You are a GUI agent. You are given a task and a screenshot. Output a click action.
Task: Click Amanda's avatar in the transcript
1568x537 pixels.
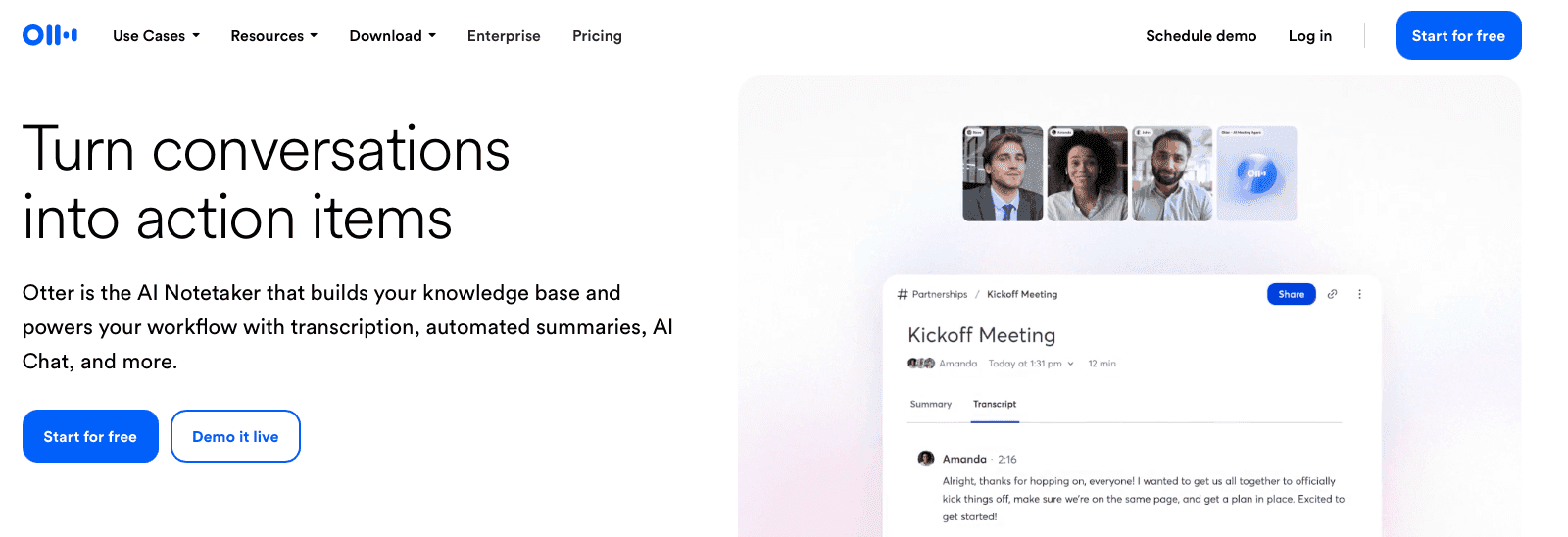click(x=925, y=459)
